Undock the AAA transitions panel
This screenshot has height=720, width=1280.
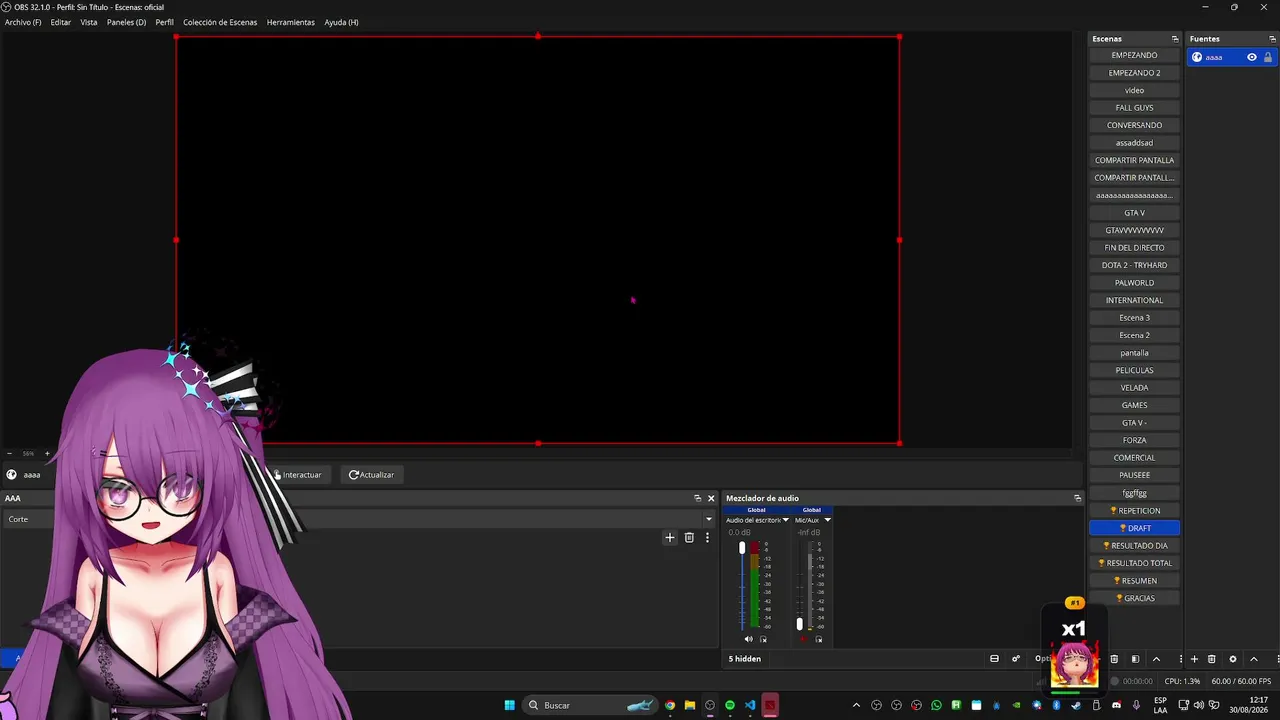[698, 498]
